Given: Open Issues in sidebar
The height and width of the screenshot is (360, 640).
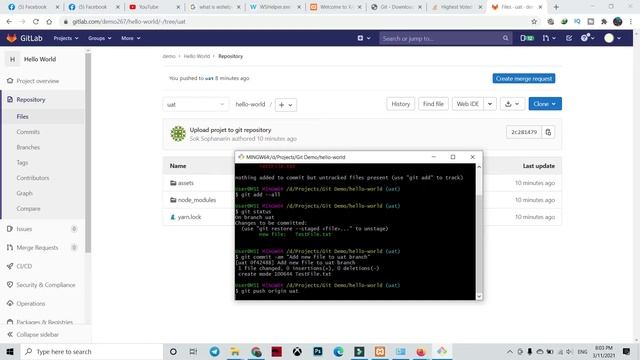Looking at the screenshot, I should tap(24, 229).
